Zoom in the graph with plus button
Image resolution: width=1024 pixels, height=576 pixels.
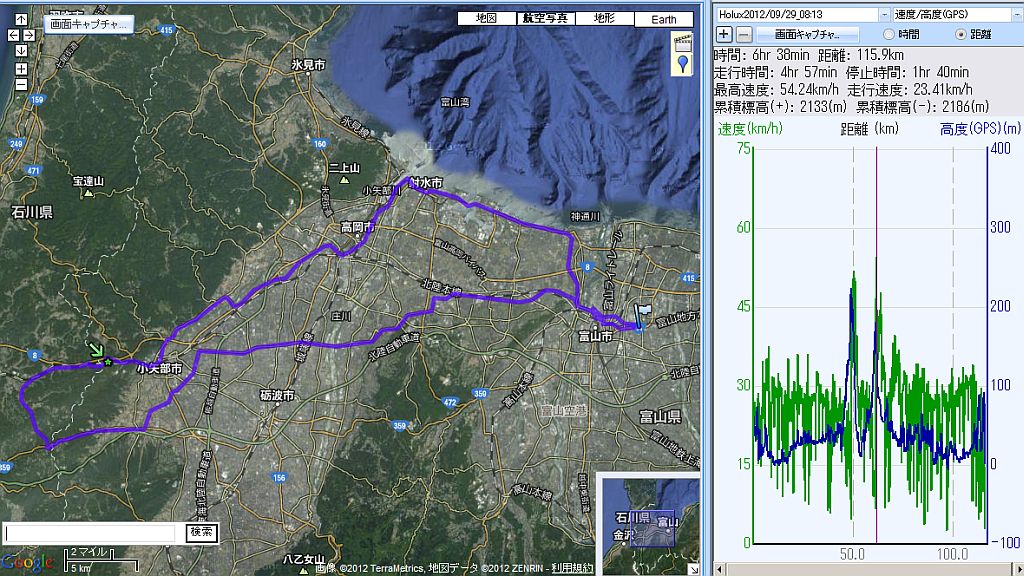724,34
